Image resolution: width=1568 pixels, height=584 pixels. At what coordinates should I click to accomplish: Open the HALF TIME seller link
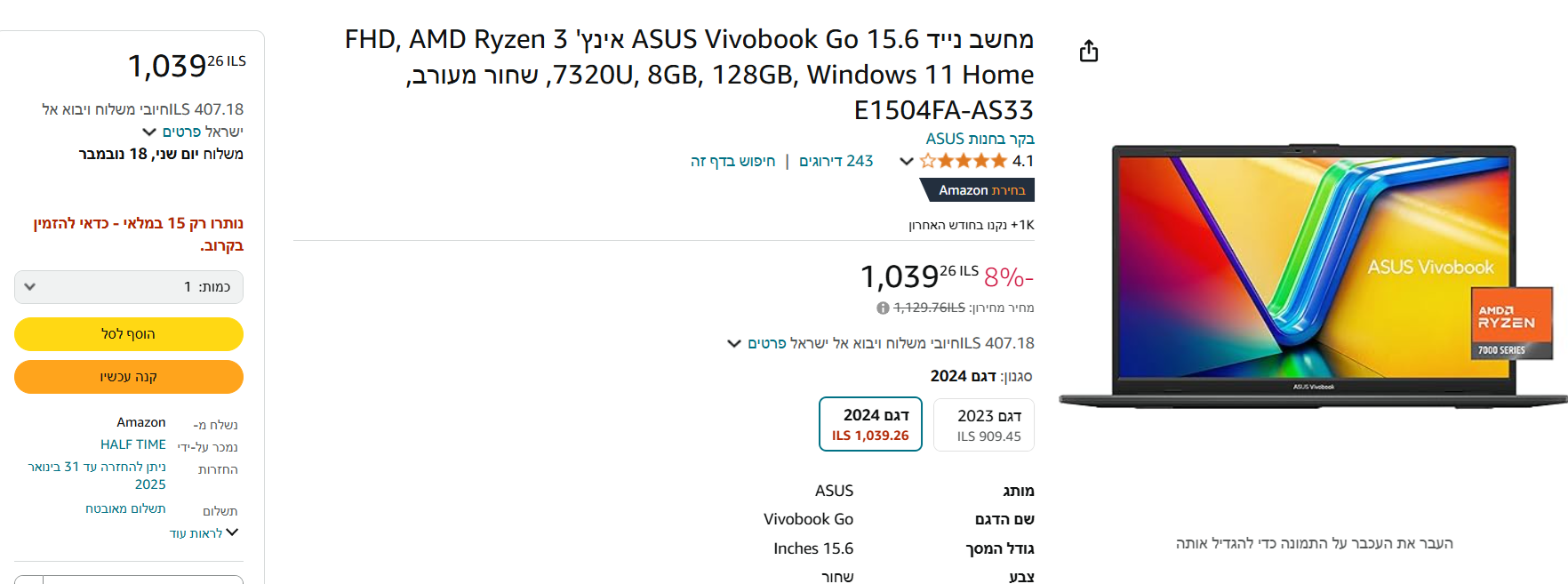click(133, 444)
